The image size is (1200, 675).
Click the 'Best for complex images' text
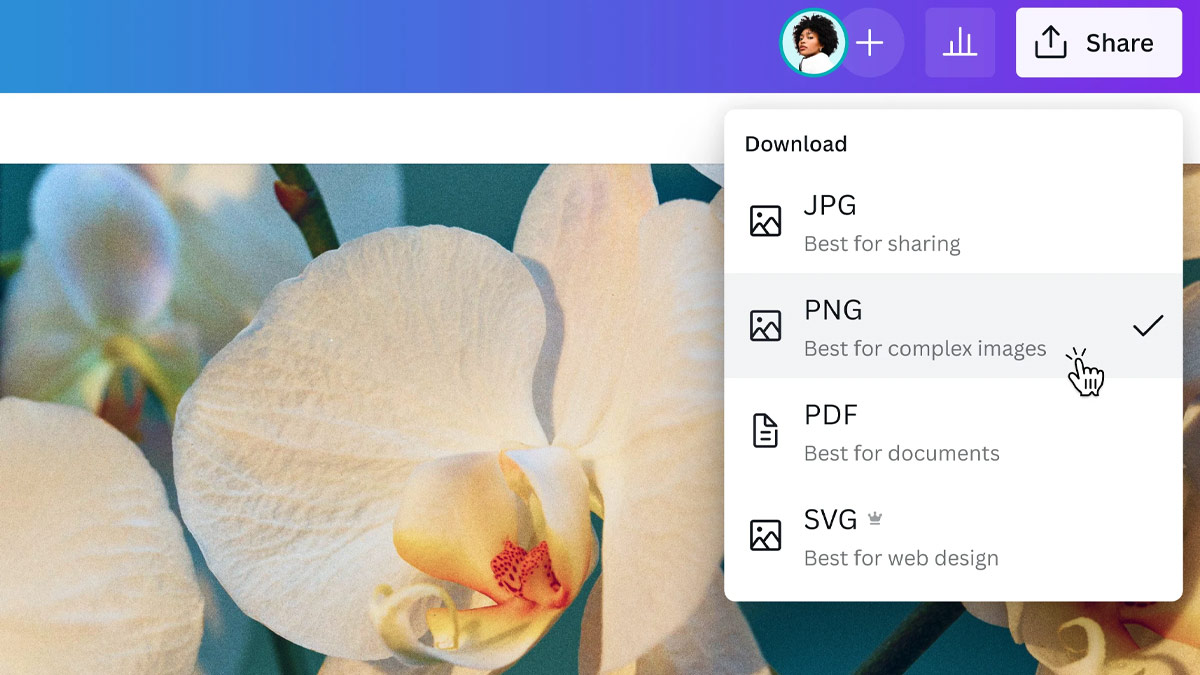pos(925,349)
